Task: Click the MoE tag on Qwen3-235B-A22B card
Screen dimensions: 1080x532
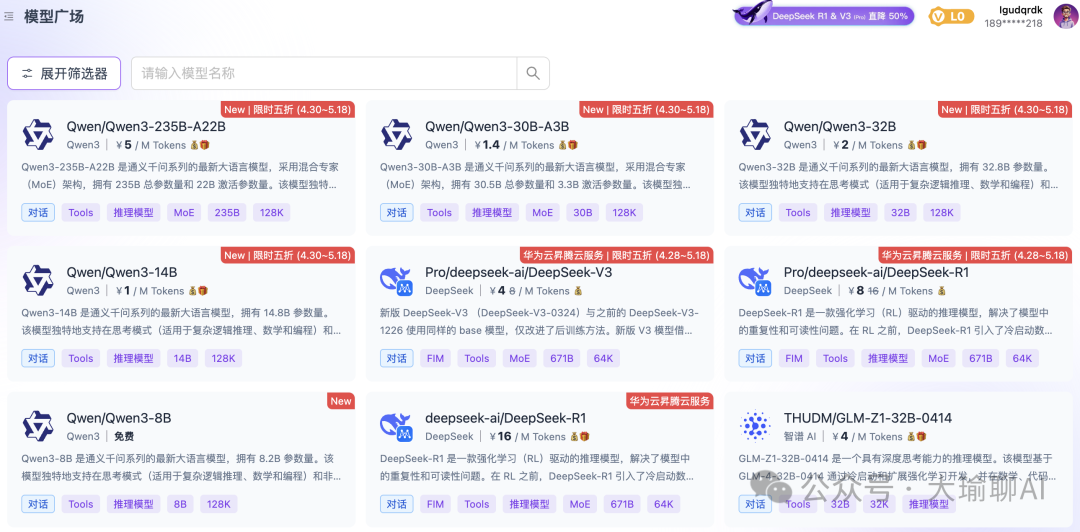Action: (184, 212)
